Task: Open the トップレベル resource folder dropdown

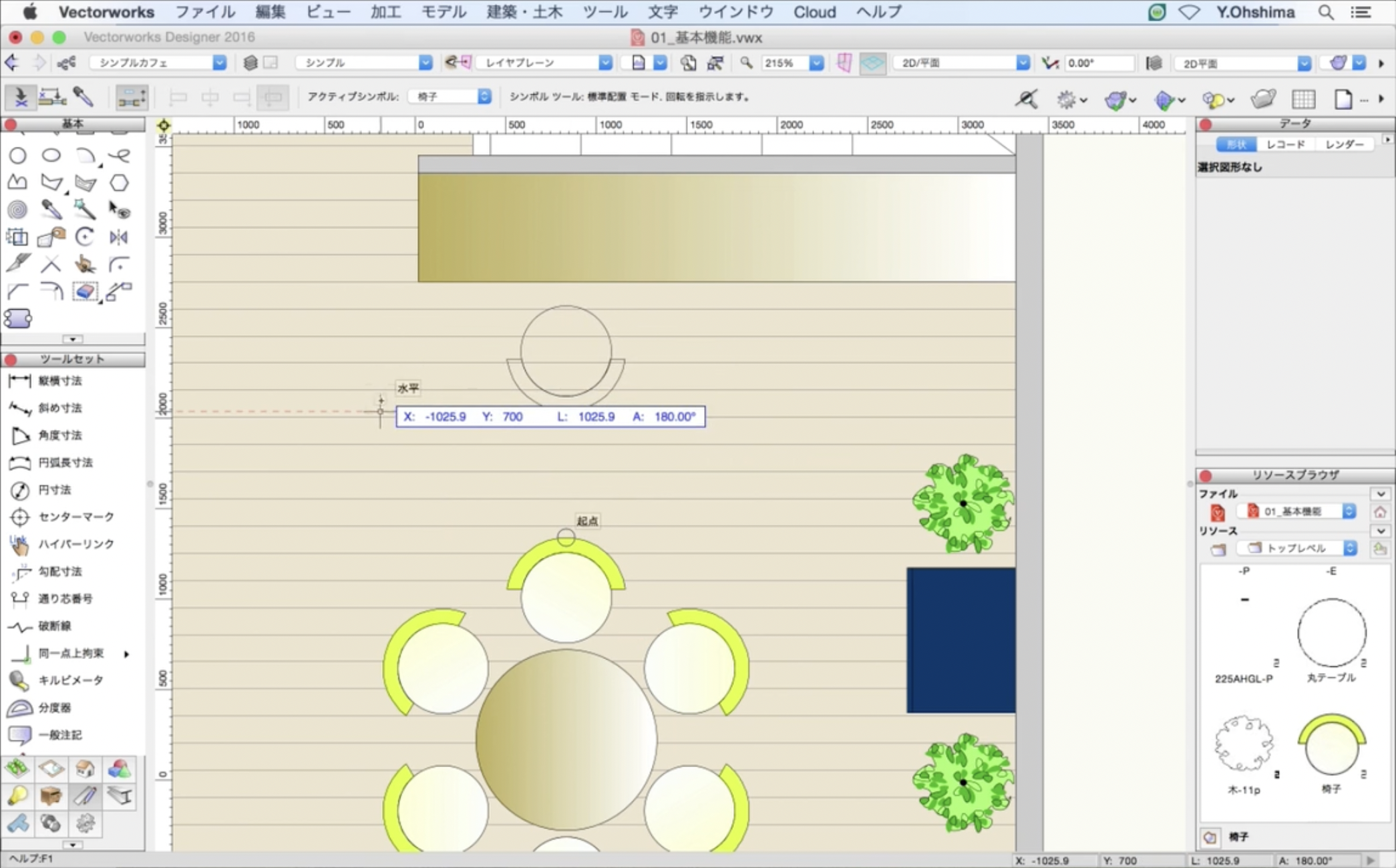Action: [x=1296, y=548]
